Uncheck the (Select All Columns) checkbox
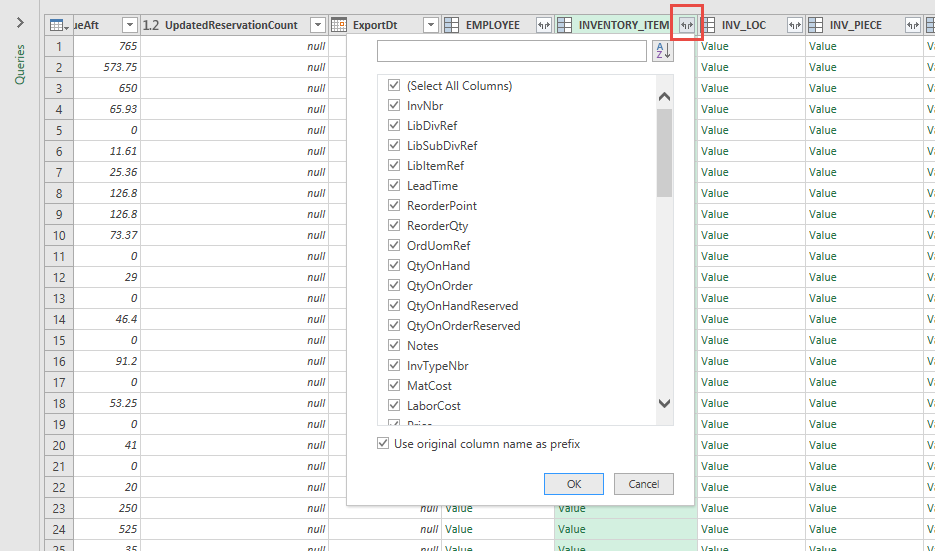 tap(394, 86)
